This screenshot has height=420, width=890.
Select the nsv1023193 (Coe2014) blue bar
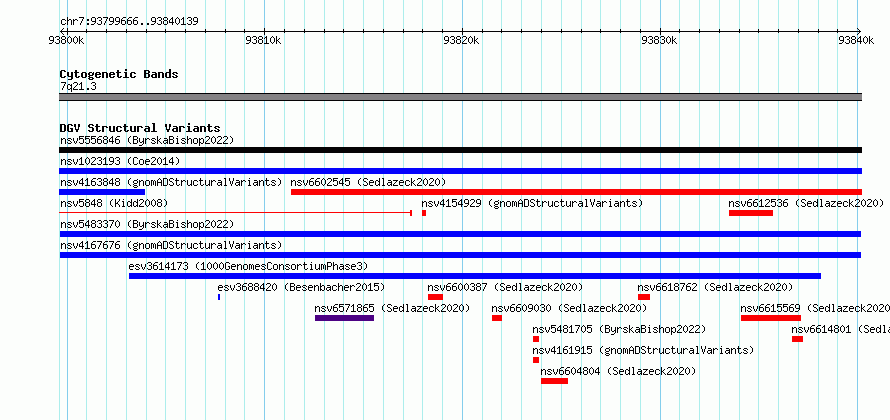(x=460, y=171)
